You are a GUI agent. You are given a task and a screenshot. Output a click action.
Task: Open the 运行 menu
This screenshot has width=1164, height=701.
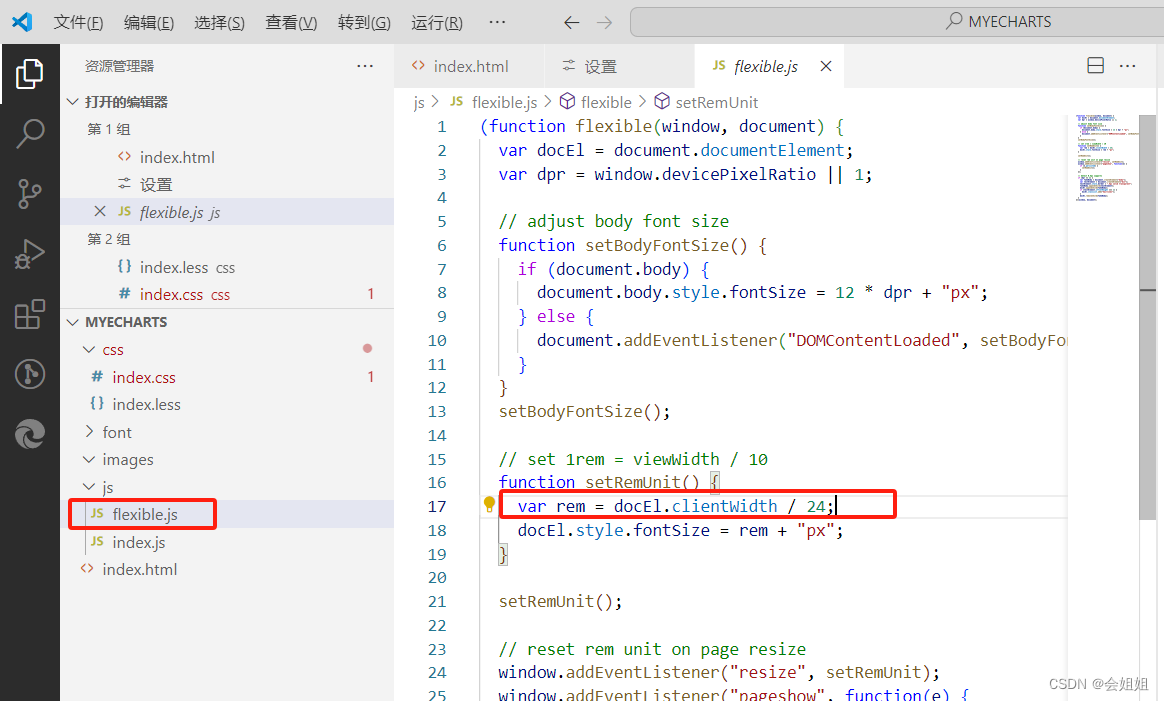pos(436,21)
